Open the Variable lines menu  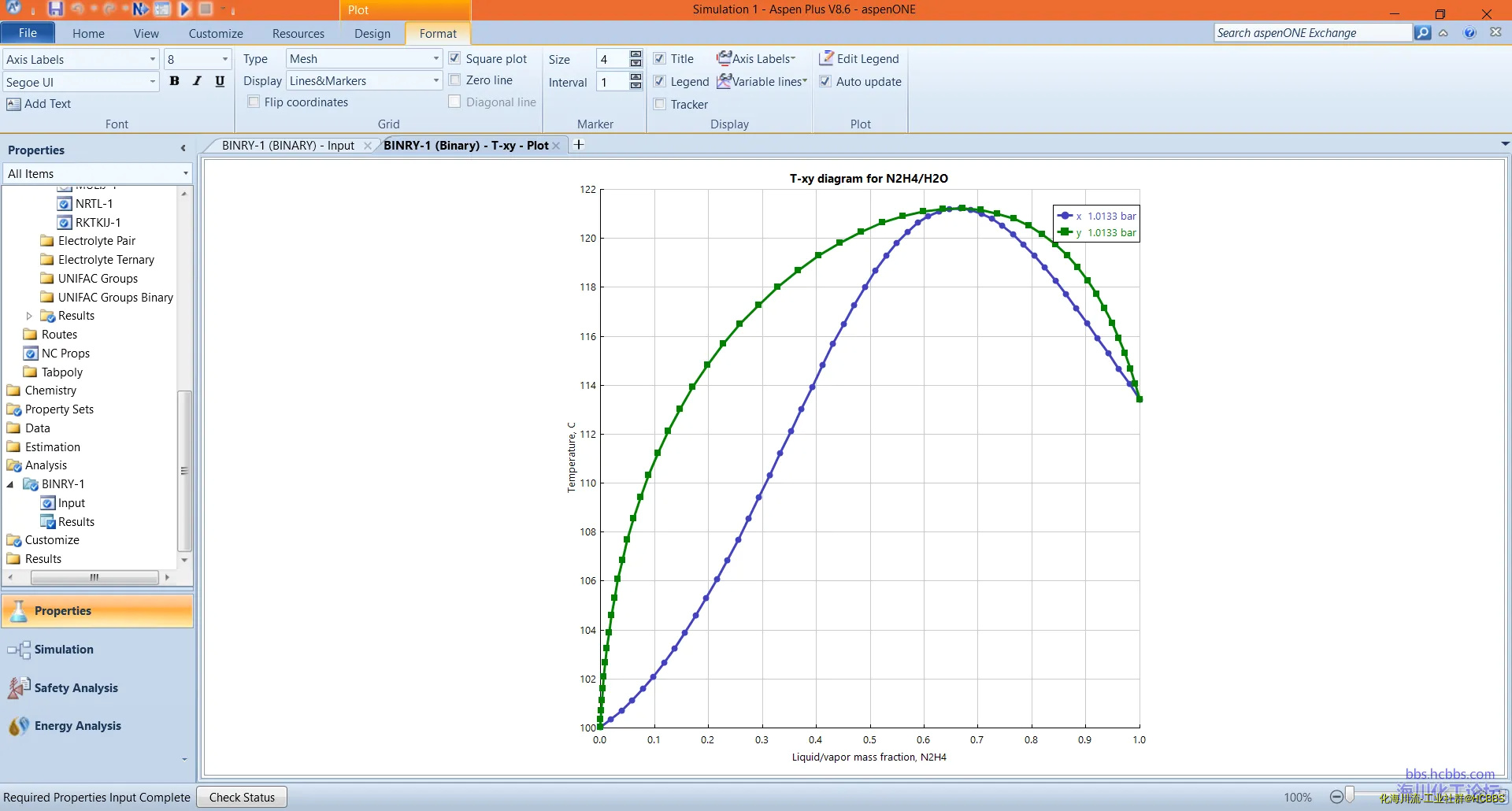click(762, 81)
